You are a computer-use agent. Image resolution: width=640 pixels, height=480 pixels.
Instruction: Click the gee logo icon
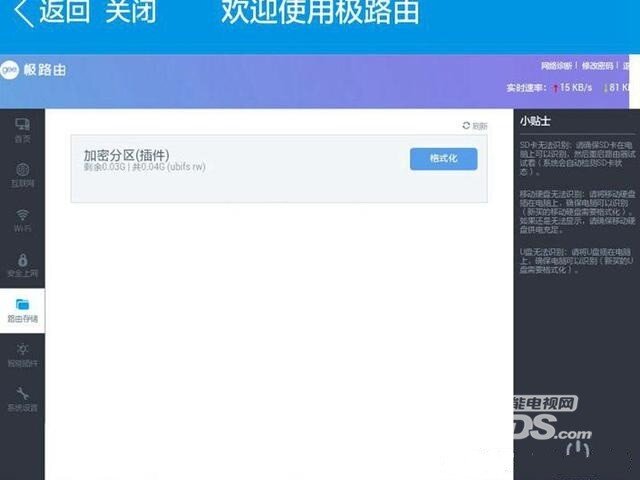pos(10,70)
